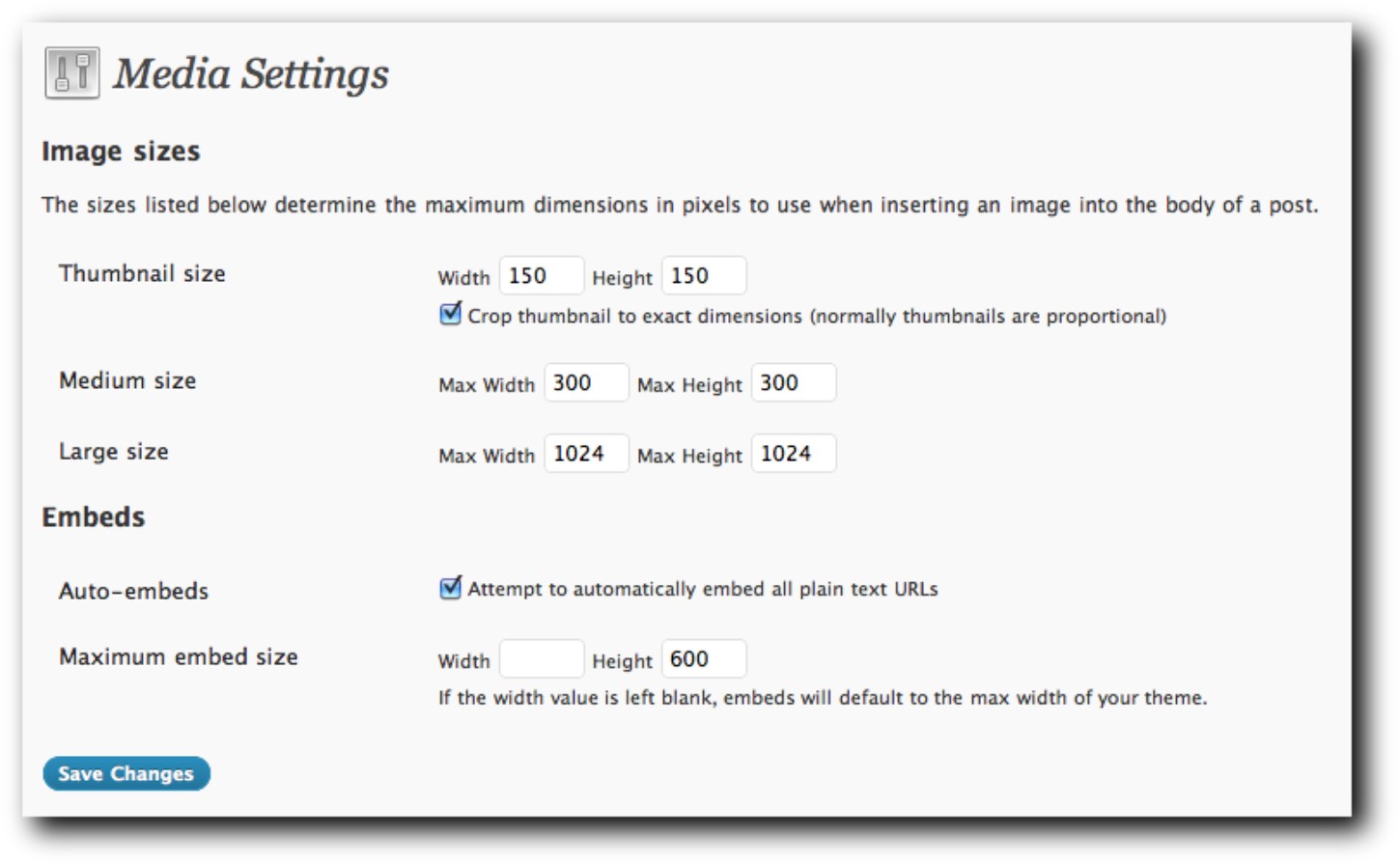Focus the Thumbnail size Height field
This screenshot has height=865, width=1400.
703,275
